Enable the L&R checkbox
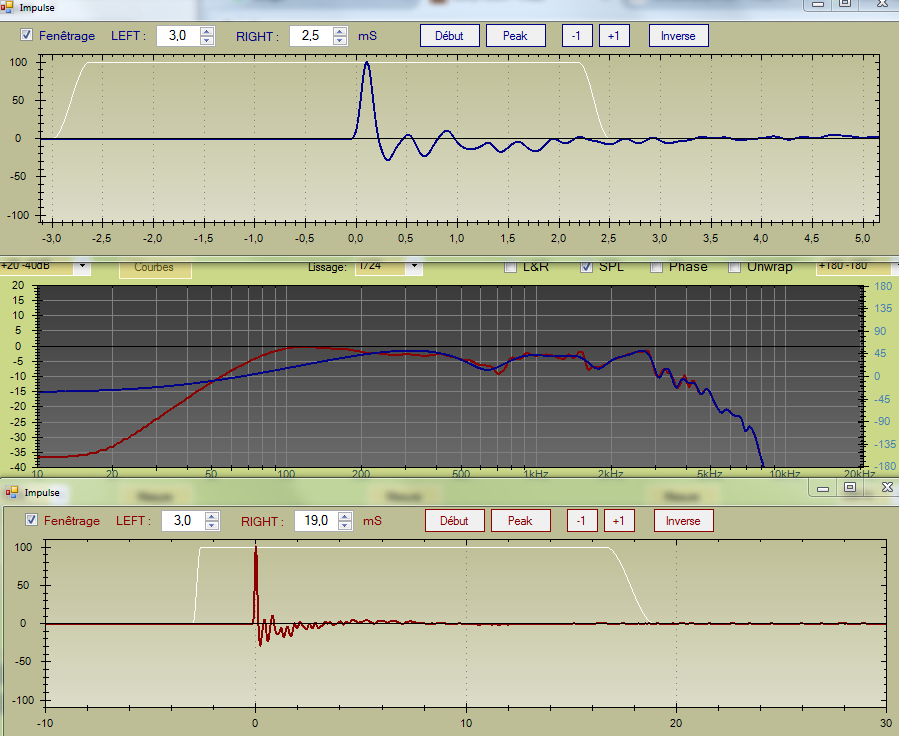899x736 pixels. coord(511,267)
